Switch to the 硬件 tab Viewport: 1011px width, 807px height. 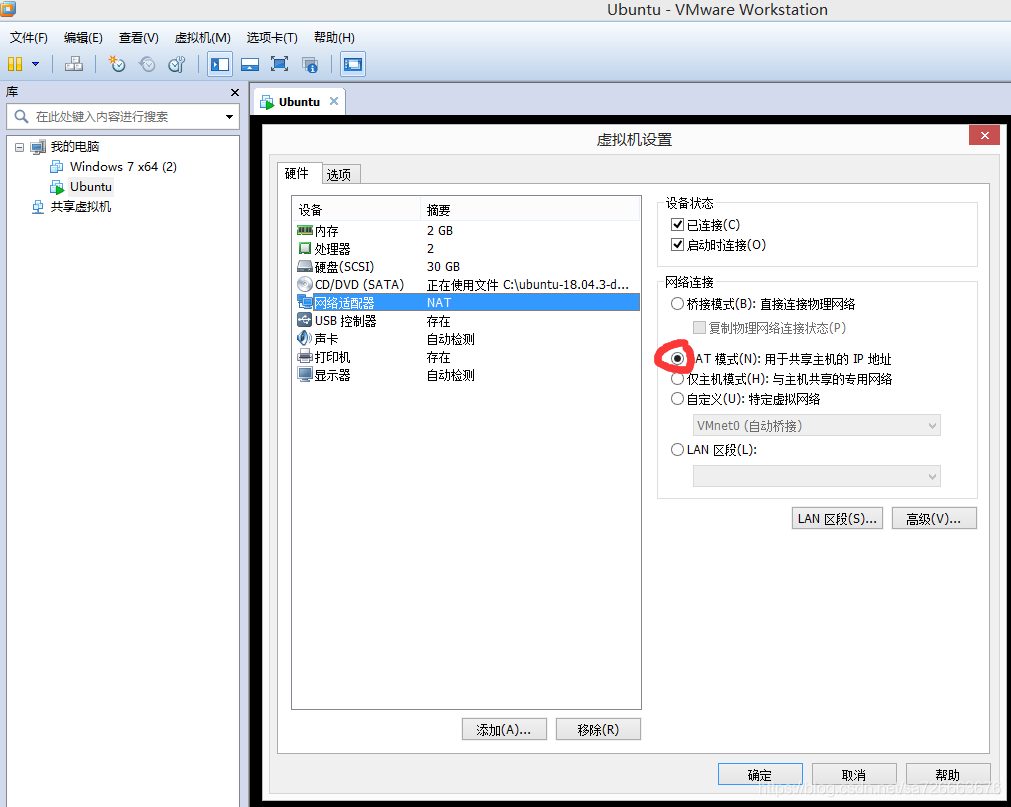tap(297, 173)
